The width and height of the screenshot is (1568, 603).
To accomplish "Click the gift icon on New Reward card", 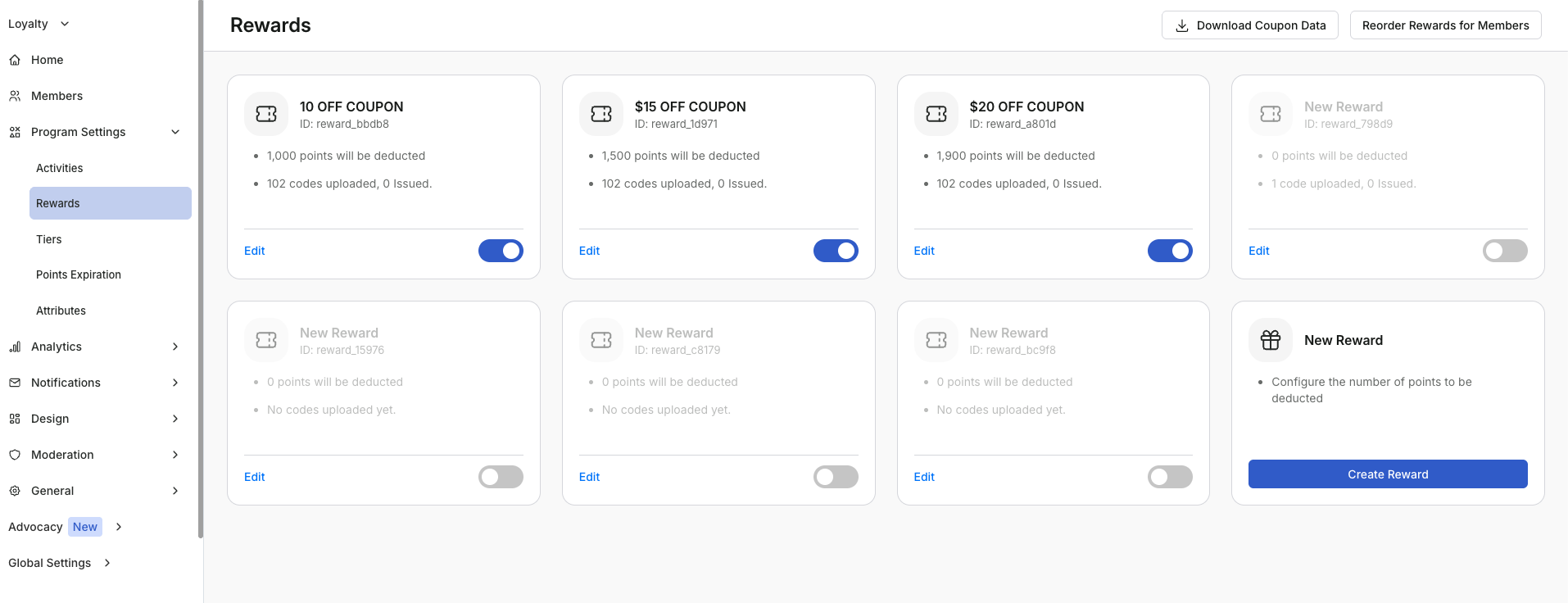I will pos(1271,340).
